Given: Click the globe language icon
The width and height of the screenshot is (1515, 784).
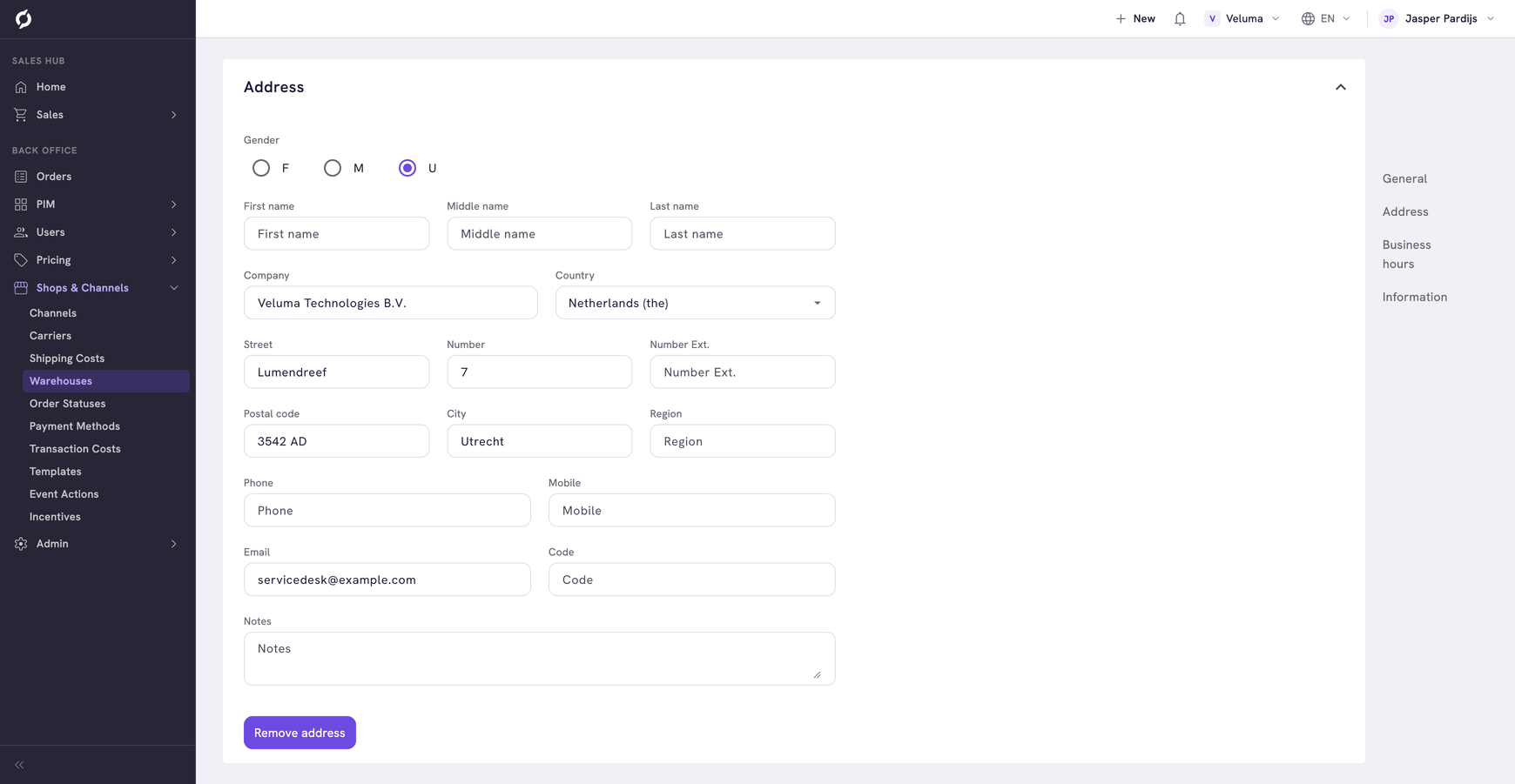Looking at the screenshot, I should [x=1308, y=18].
